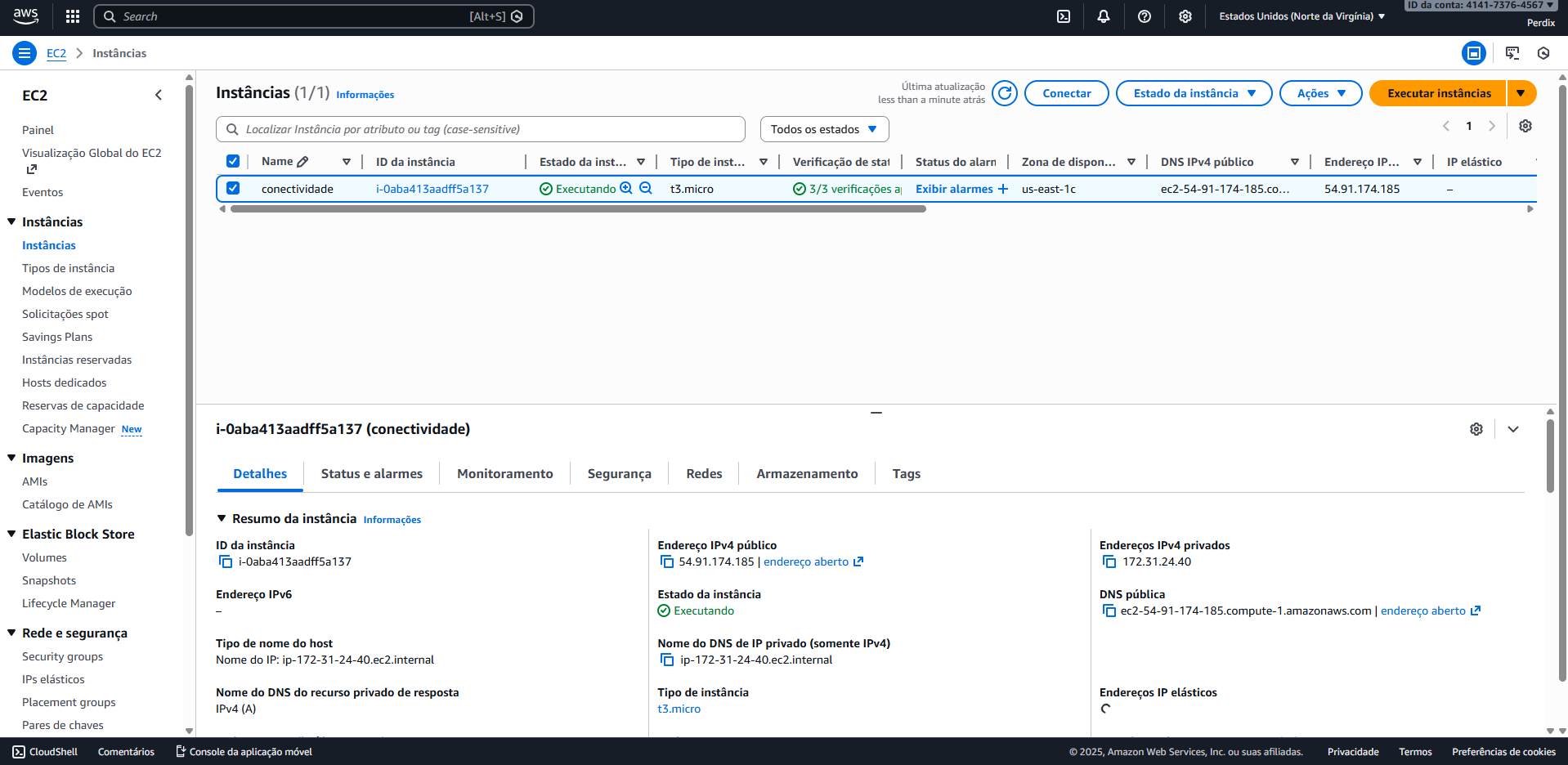Focus the Localizar Instância filter field
Screen dimensions: 1568x765
pyautogui.click(x=481, y=129)
